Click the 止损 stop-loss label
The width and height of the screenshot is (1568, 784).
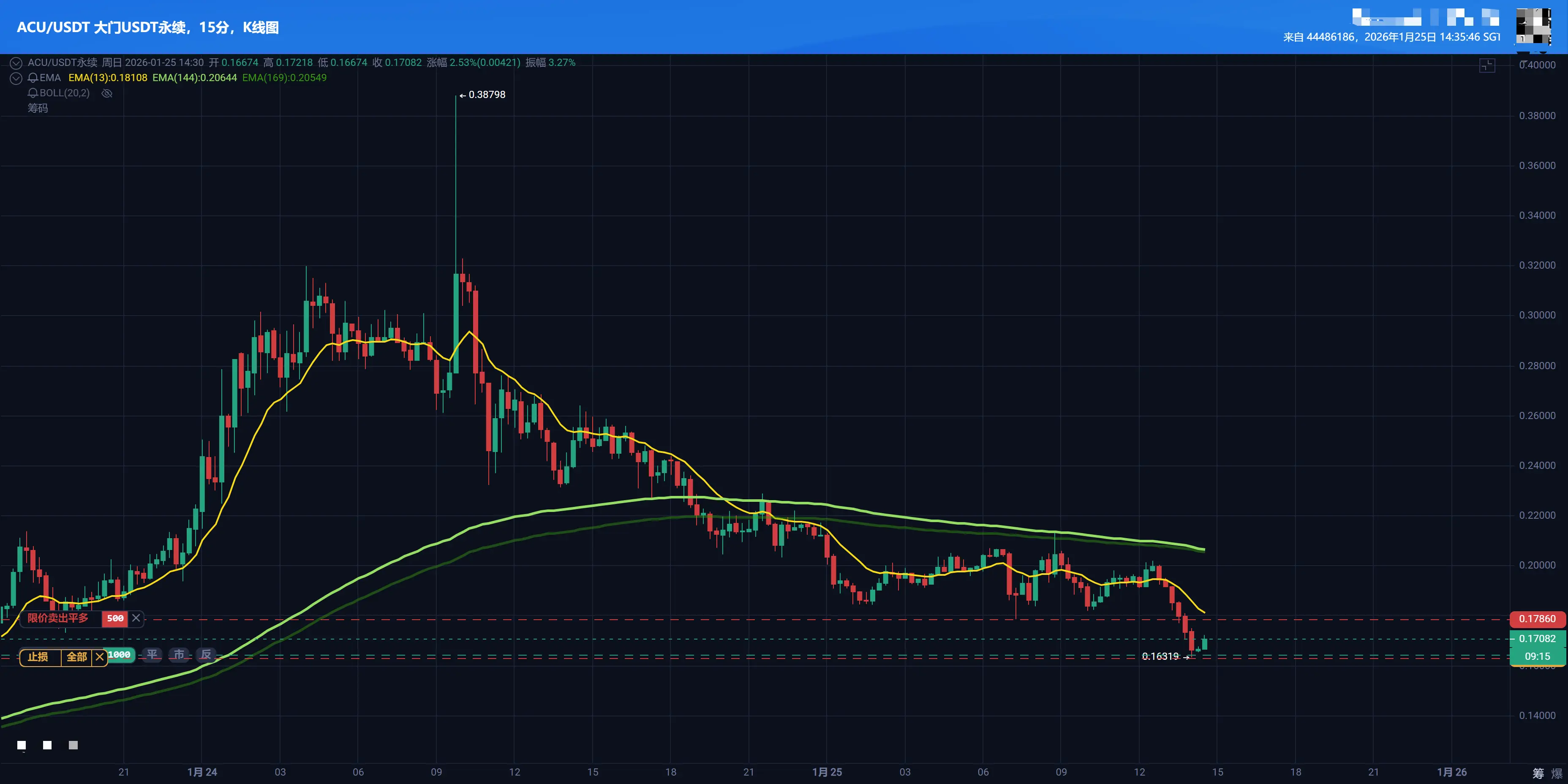point(38,657)
